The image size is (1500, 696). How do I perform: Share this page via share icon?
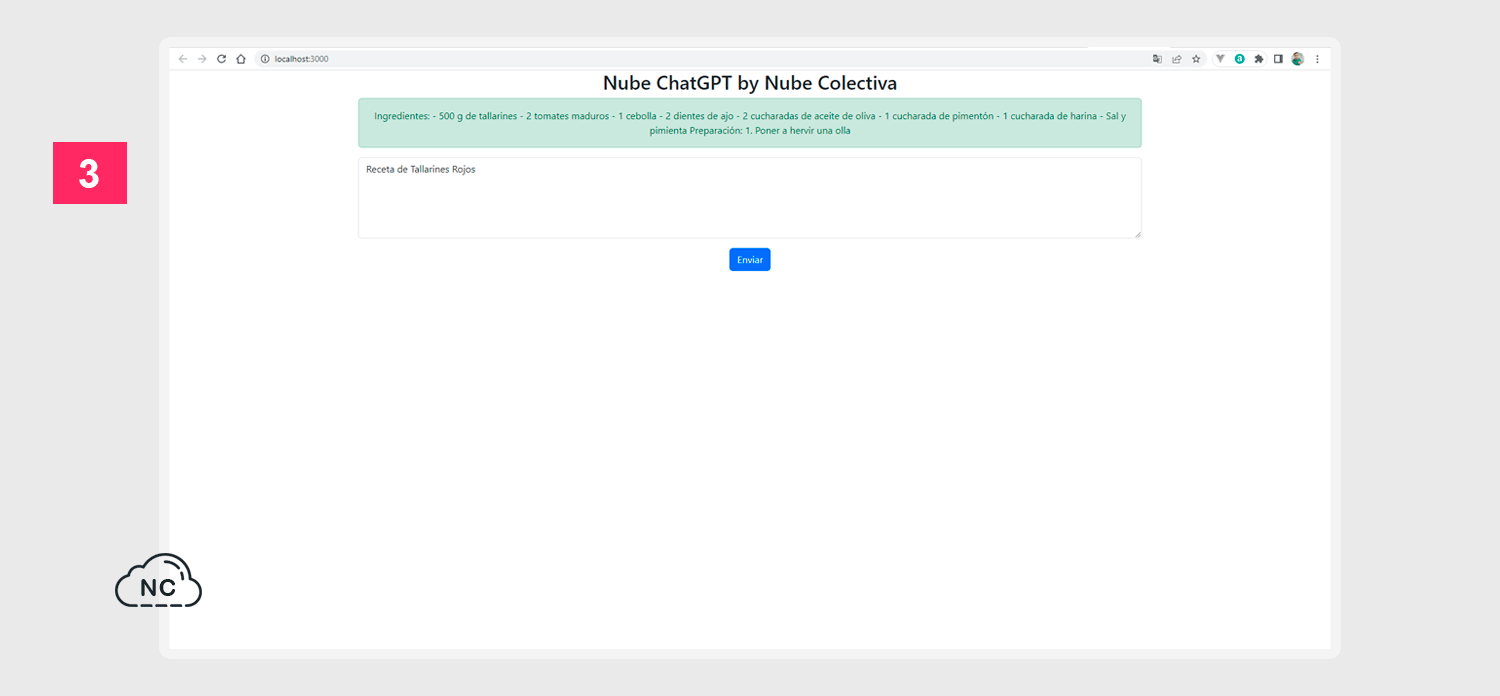tap(1177, 59)
